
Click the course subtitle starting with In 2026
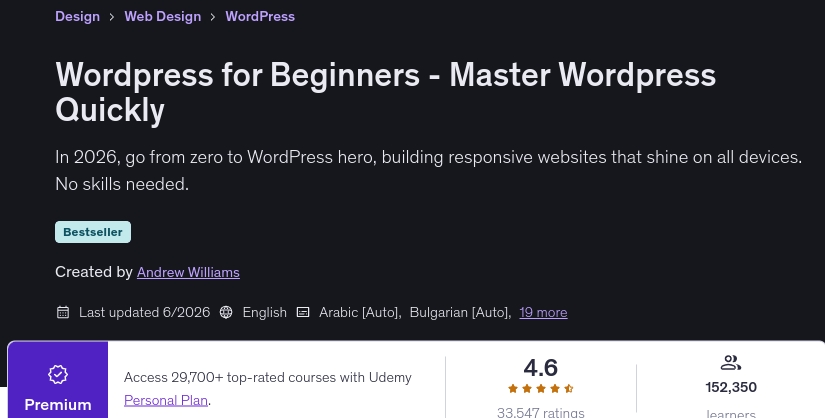428,171
